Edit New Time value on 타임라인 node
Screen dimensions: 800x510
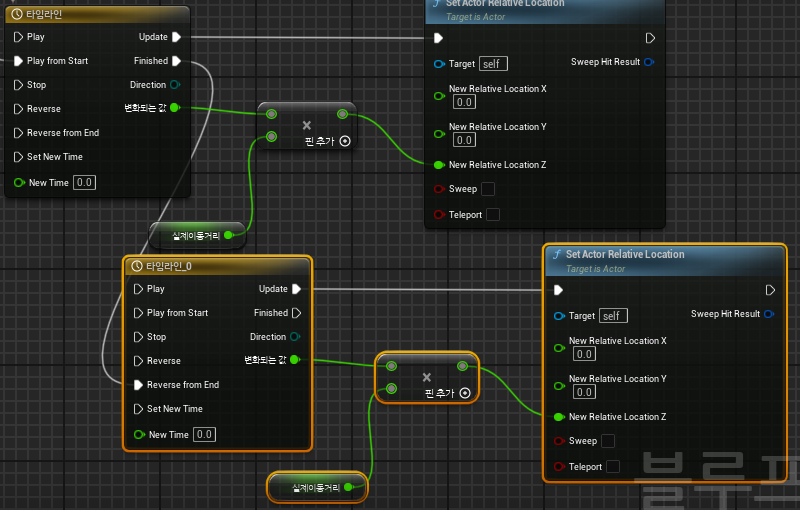(84, 182)
